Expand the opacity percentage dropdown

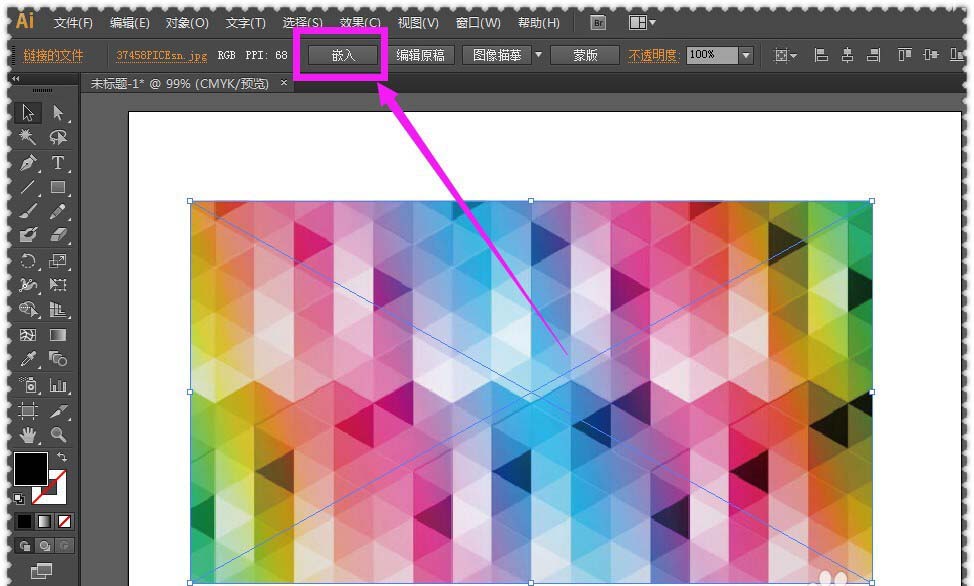(x=746, y=55)
